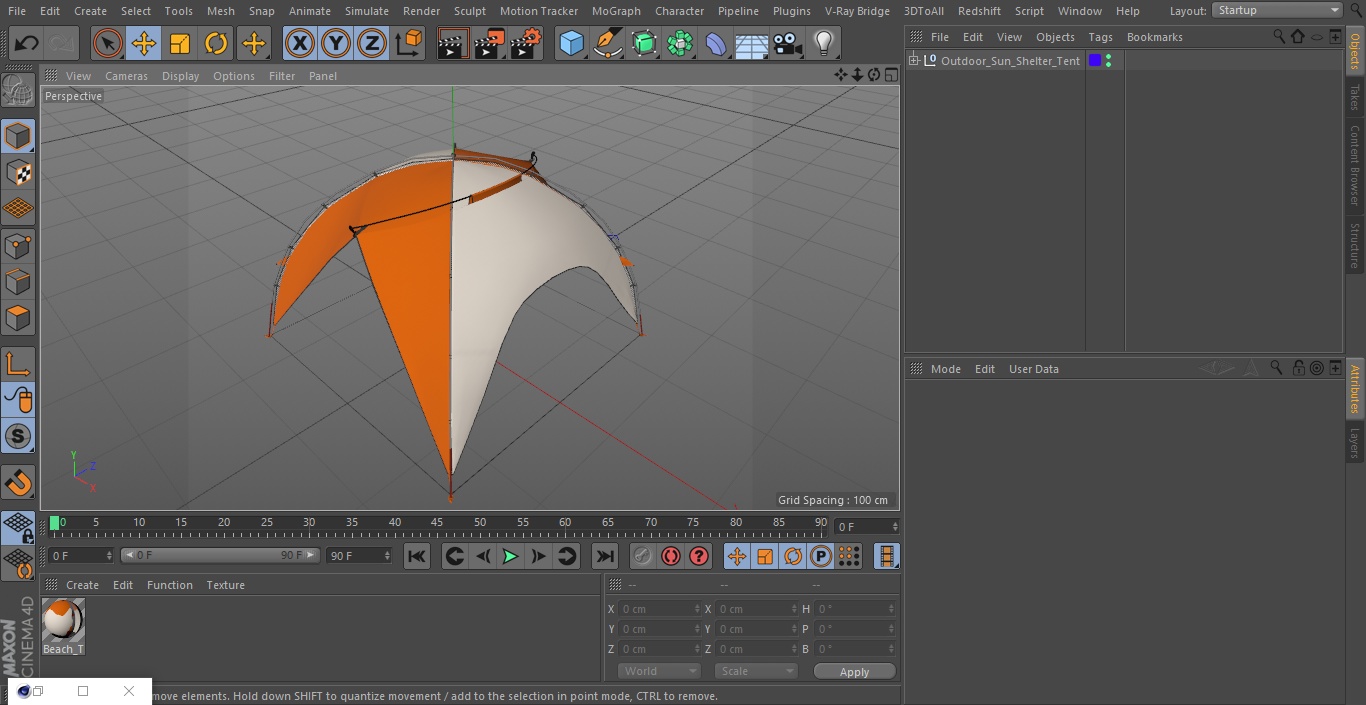Click the Apply button
Viewport: 1366px width, 705px height.
pos(854,671)
